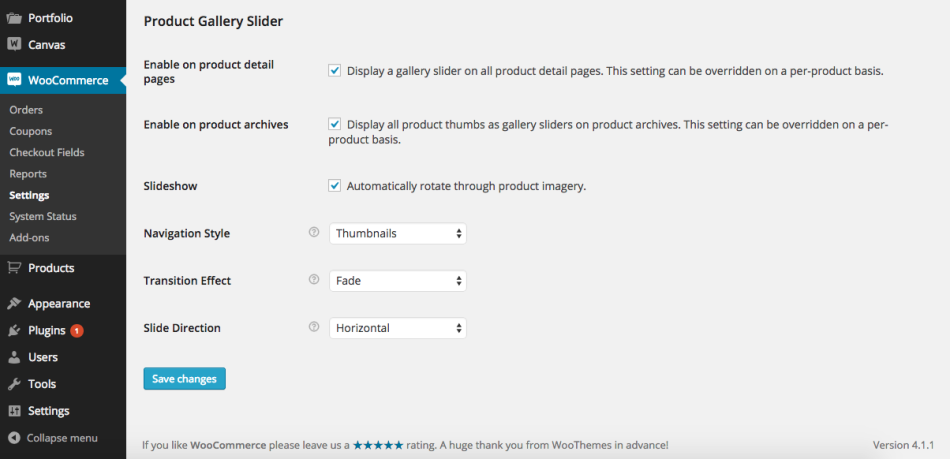Click the Slide Direction help icon

314,327
